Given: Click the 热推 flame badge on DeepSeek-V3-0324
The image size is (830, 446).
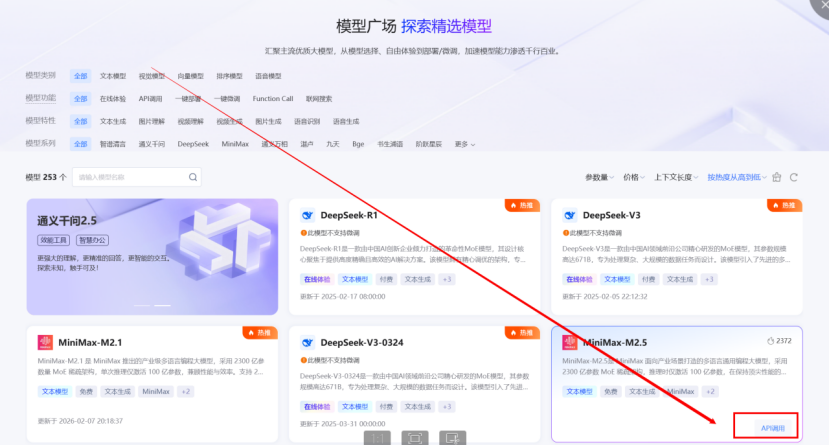Looking at the screenshot, I should pyautogui.click(x=522, y=333).
